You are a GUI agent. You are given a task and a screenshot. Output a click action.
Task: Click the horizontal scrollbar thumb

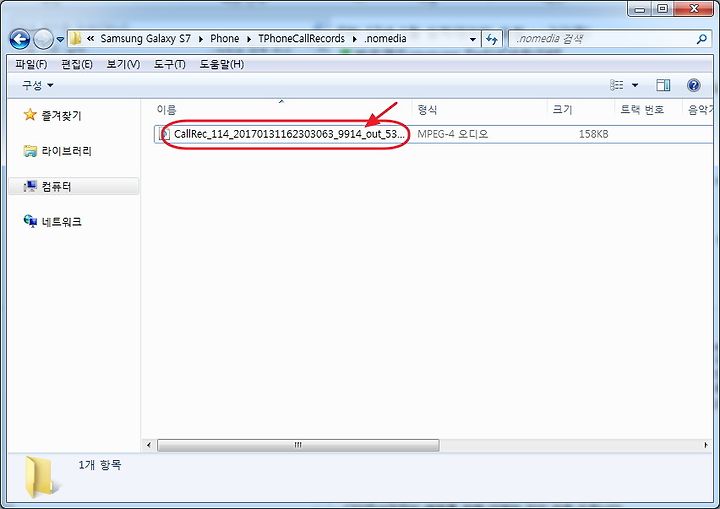pyautogui.click(x=298, y=445)
